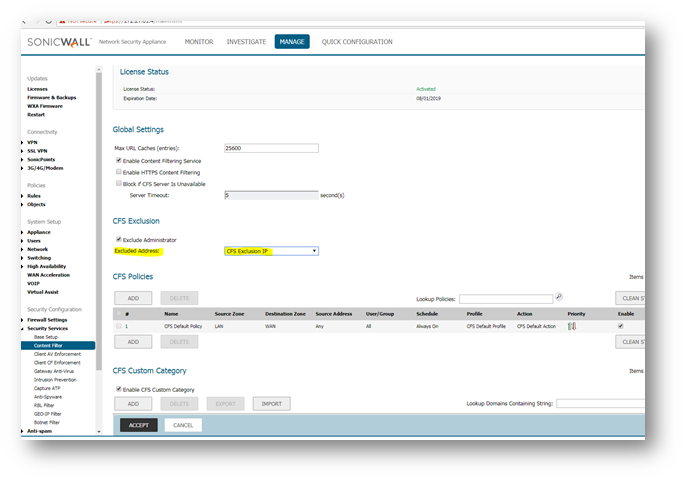
Task: Click the Lookup Policies search magnifier icon
Action: 559,297
